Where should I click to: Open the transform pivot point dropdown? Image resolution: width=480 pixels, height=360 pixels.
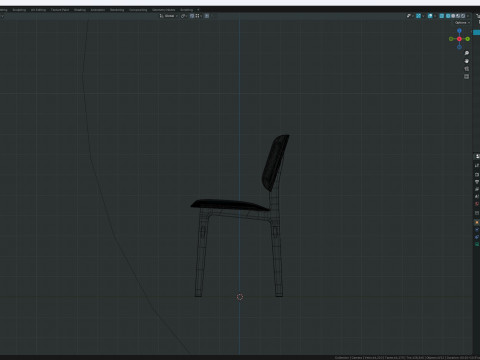tap(183, 16)
